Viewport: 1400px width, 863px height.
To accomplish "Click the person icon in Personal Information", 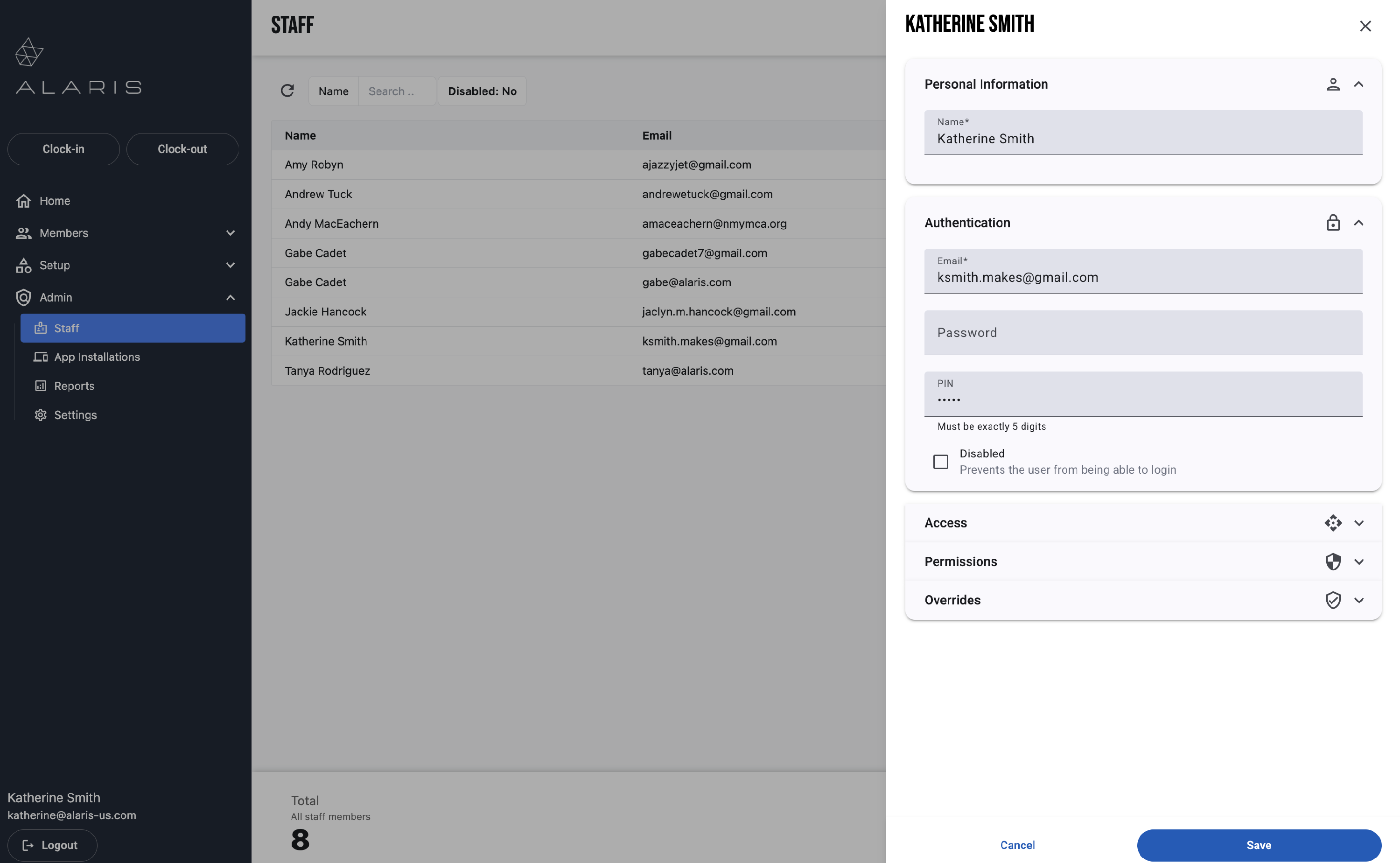I will point(1333,84).
